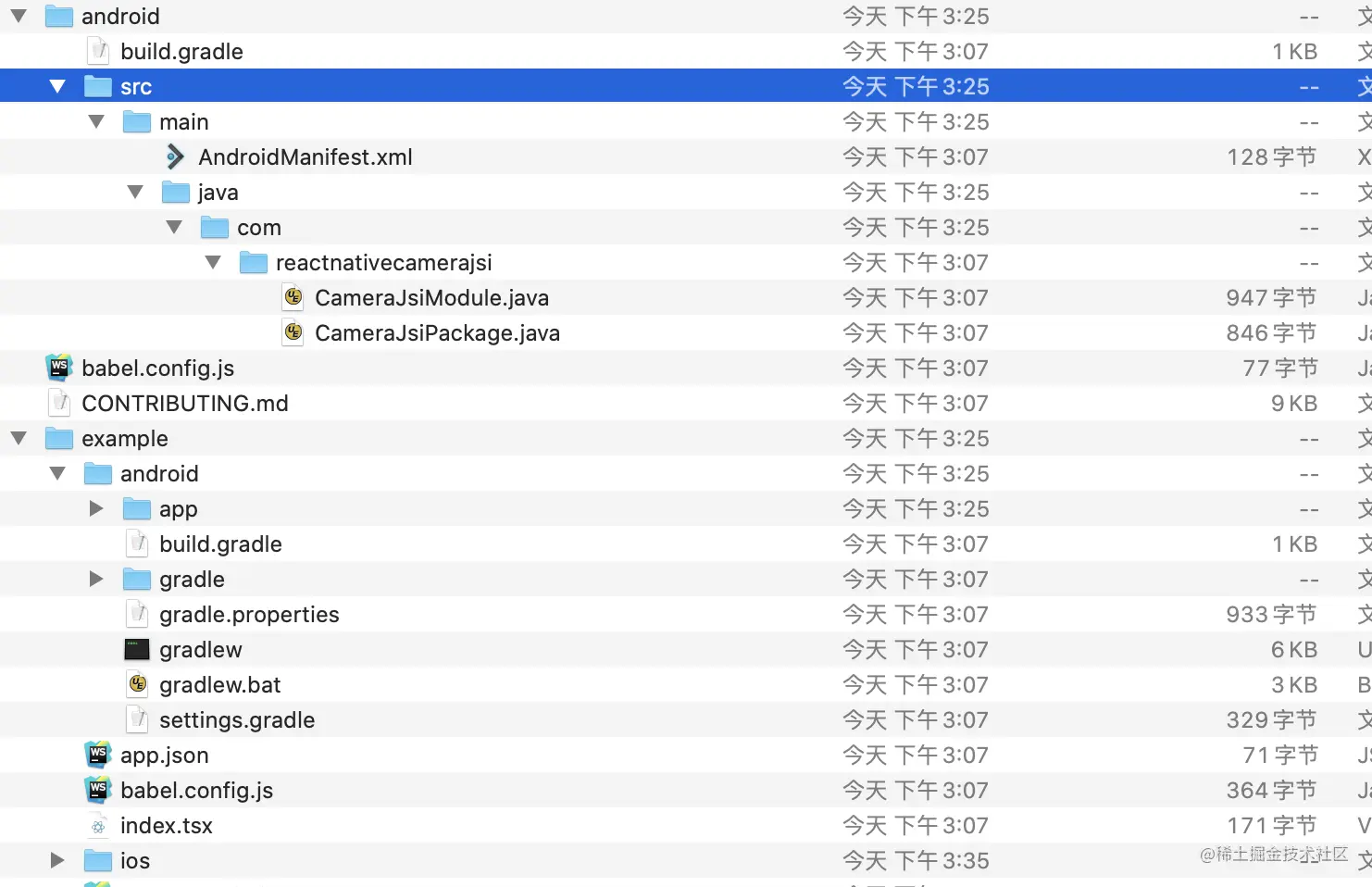The height and width of the screenshot is (887, 1372).
Task: Click the file icon of example build.gradle
Action: [137, 543]
